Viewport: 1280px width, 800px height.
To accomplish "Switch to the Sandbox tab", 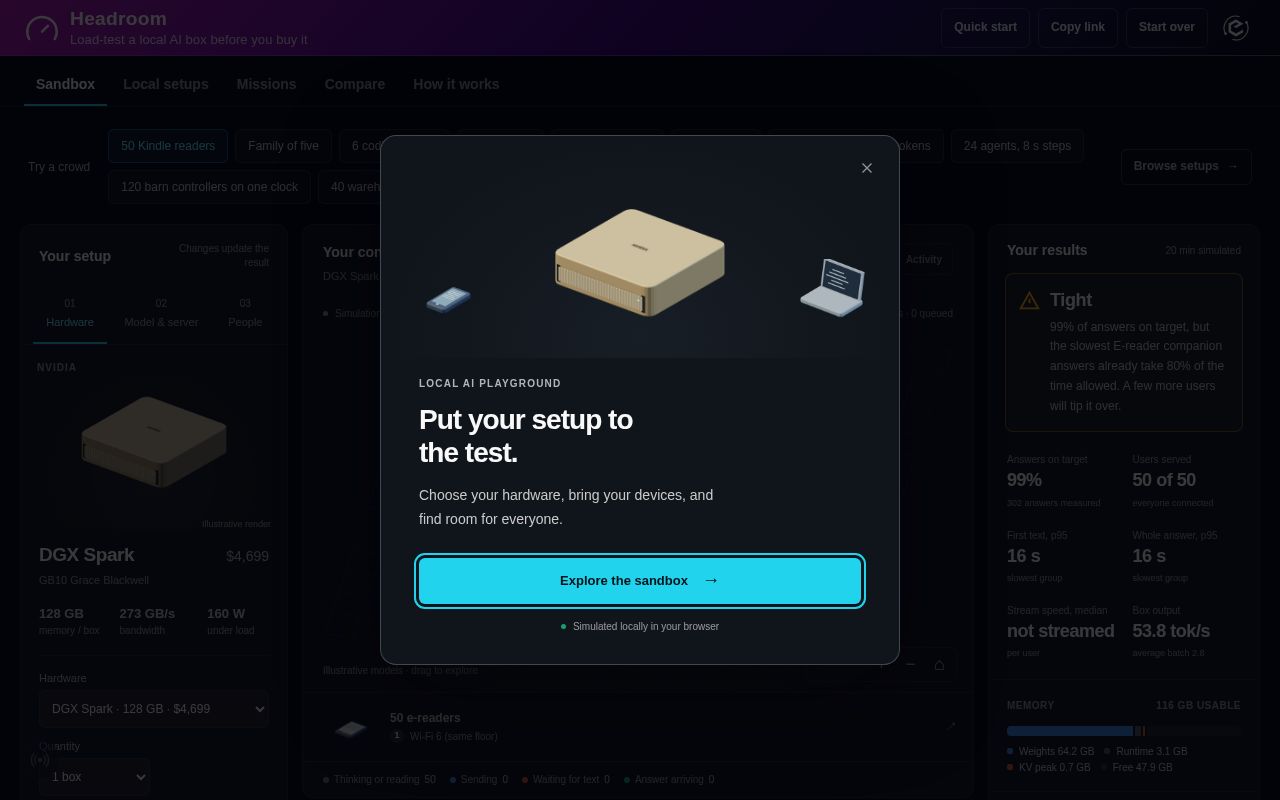I will 65,84.
